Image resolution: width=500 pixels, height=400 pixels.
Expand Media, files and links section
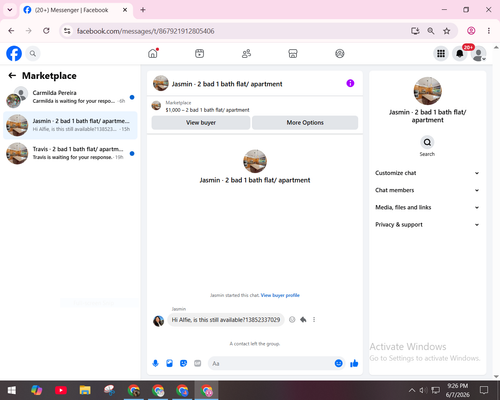point(427,207)
